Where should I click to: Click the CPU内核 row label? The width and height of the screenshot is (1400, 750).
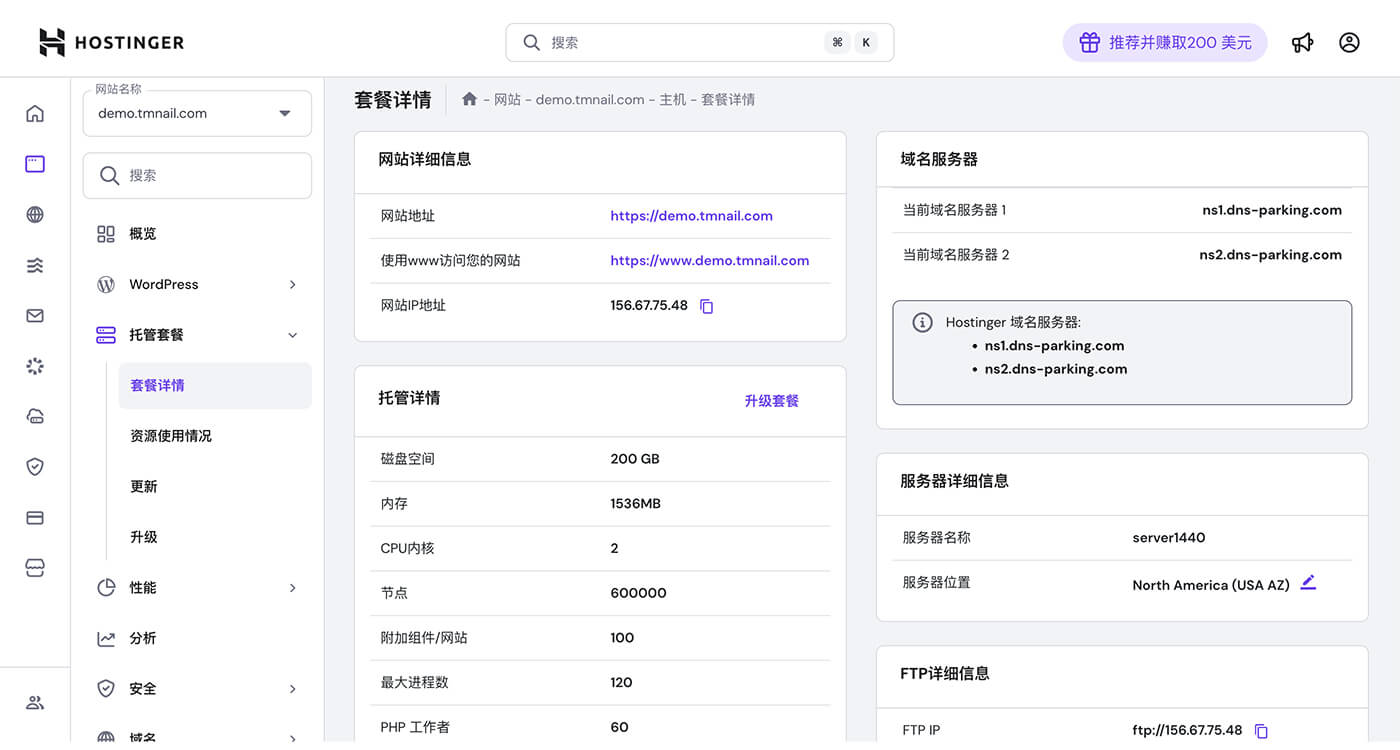point(407,549)
